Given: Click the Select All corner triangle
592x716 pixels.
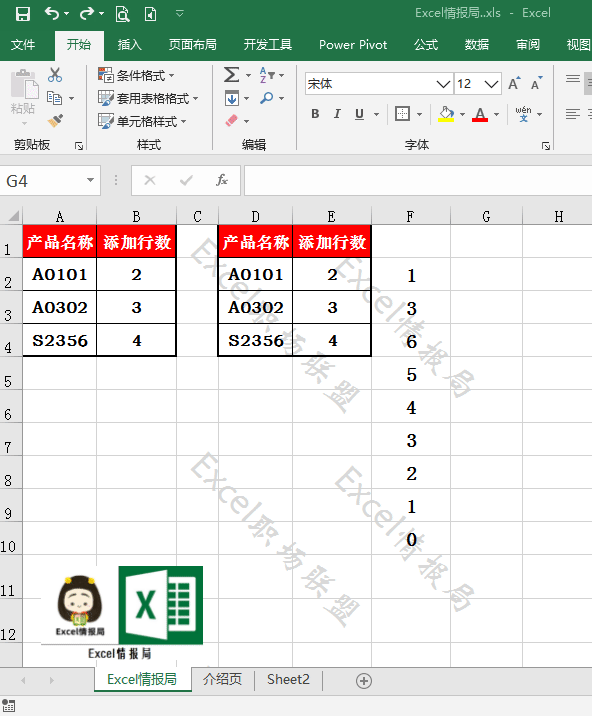Looking at the screenshot, I should point(13,216).
